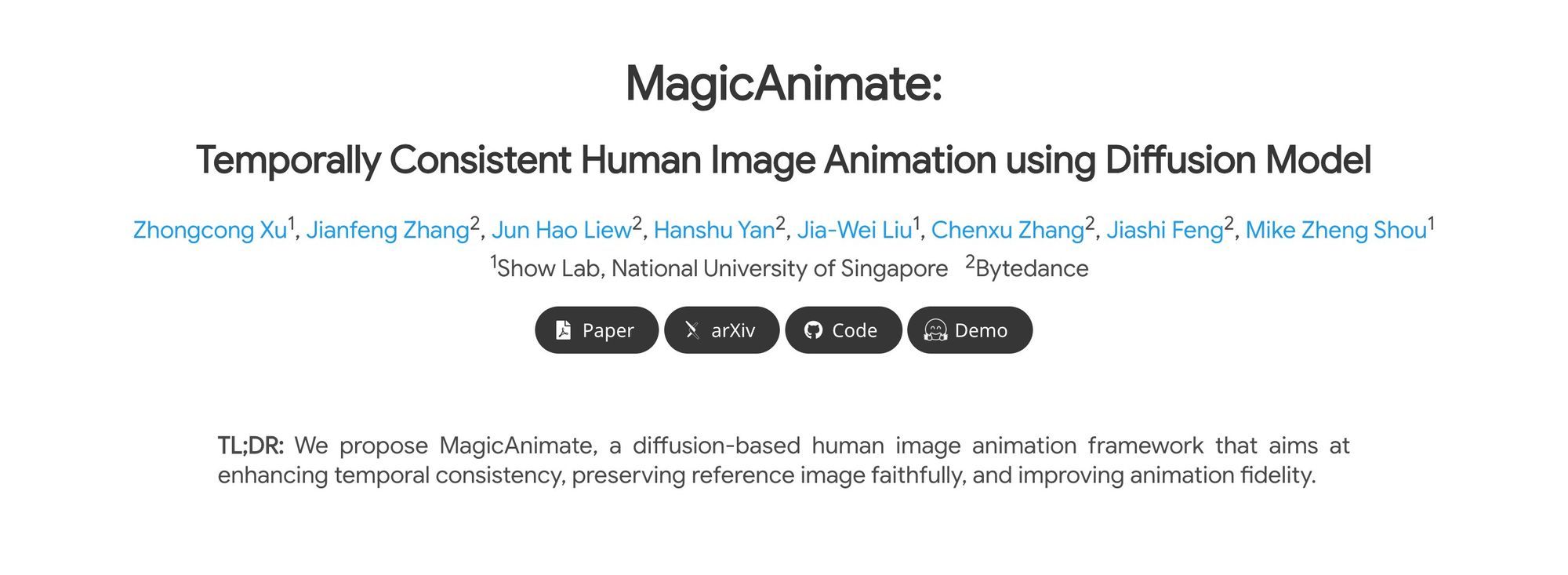Click the Temporally Consistent subtitle heading
The image size is (1568, 575).
(783, 160)
